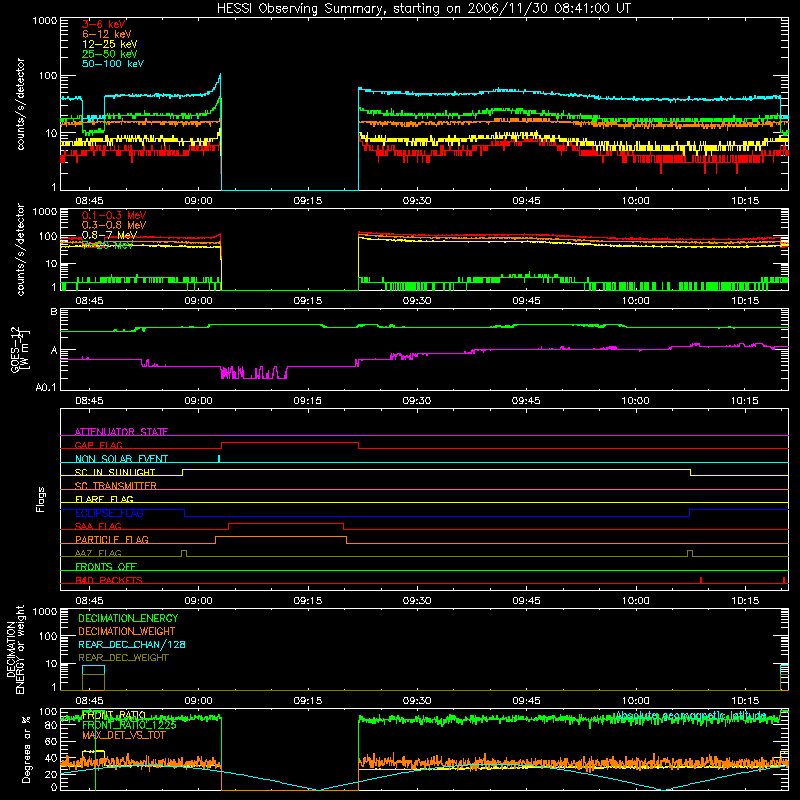Screen dimensions: 800x800
Task: Select the MAX_DET_VS_TOT legend label
Action: coord(123,735)
